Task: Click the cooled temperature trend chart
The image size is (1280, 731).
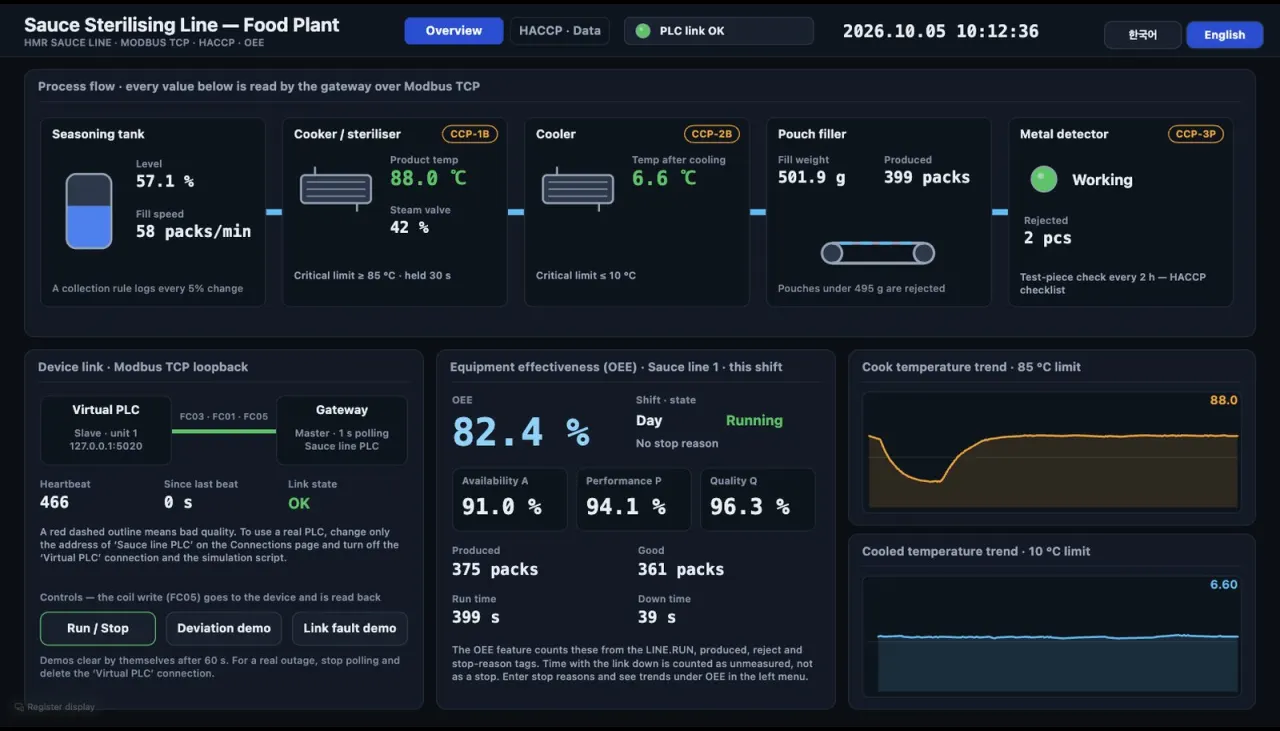Action: click(x=1052, y=634)
